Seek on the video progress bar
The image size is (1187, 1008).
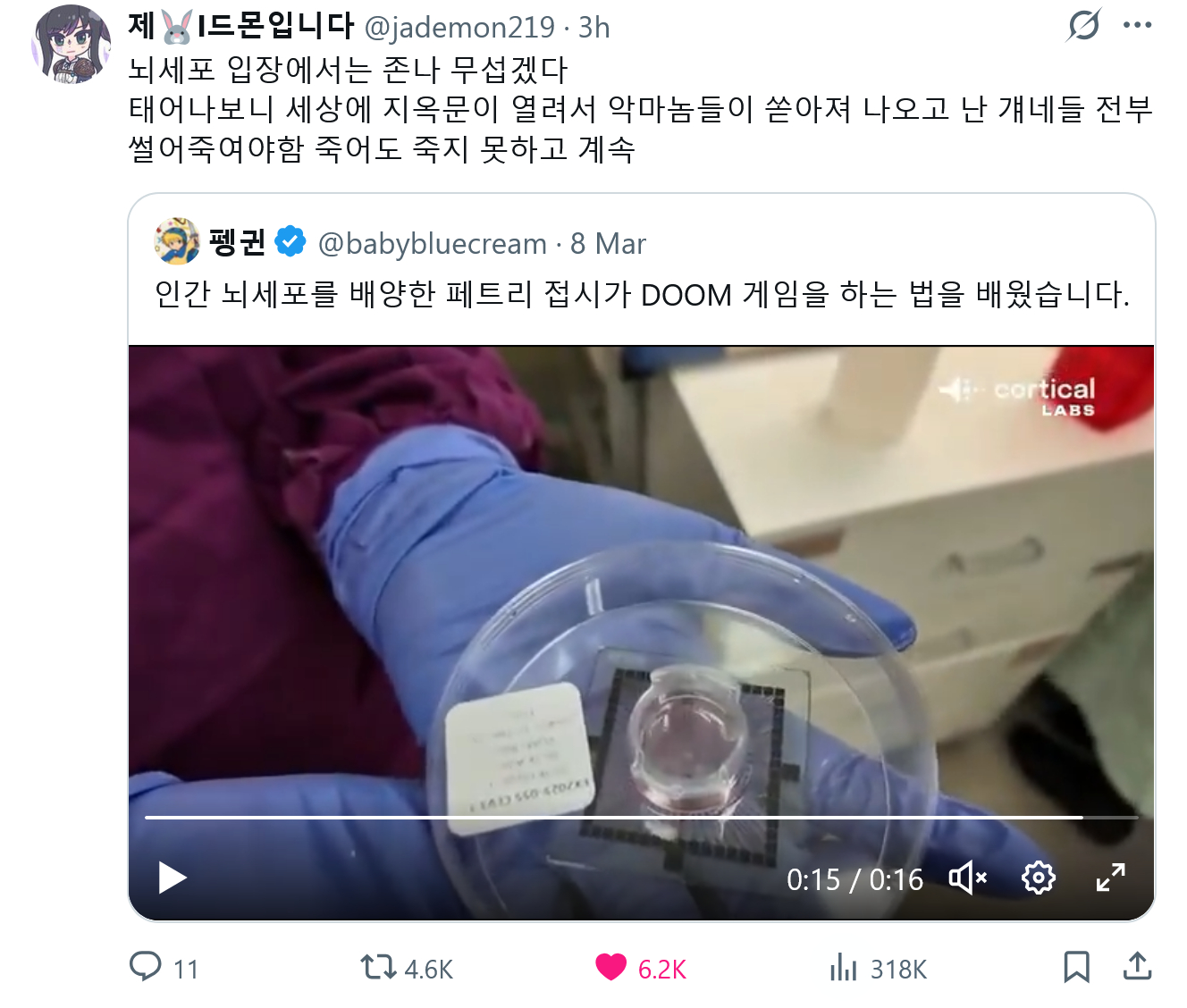tap(642, 817)
